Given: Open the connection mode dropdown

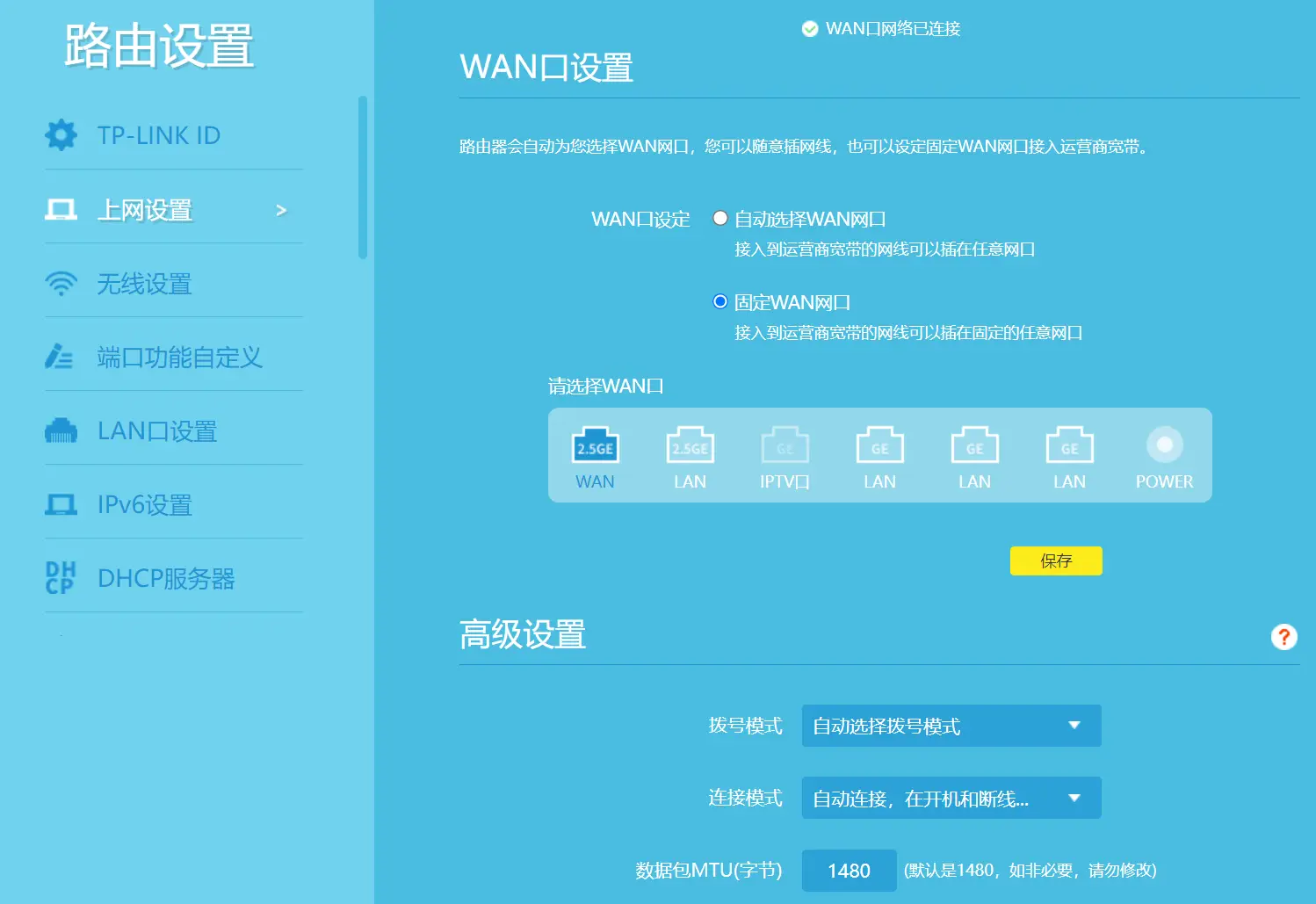Looking at the screenshot, I should [951, 798].
